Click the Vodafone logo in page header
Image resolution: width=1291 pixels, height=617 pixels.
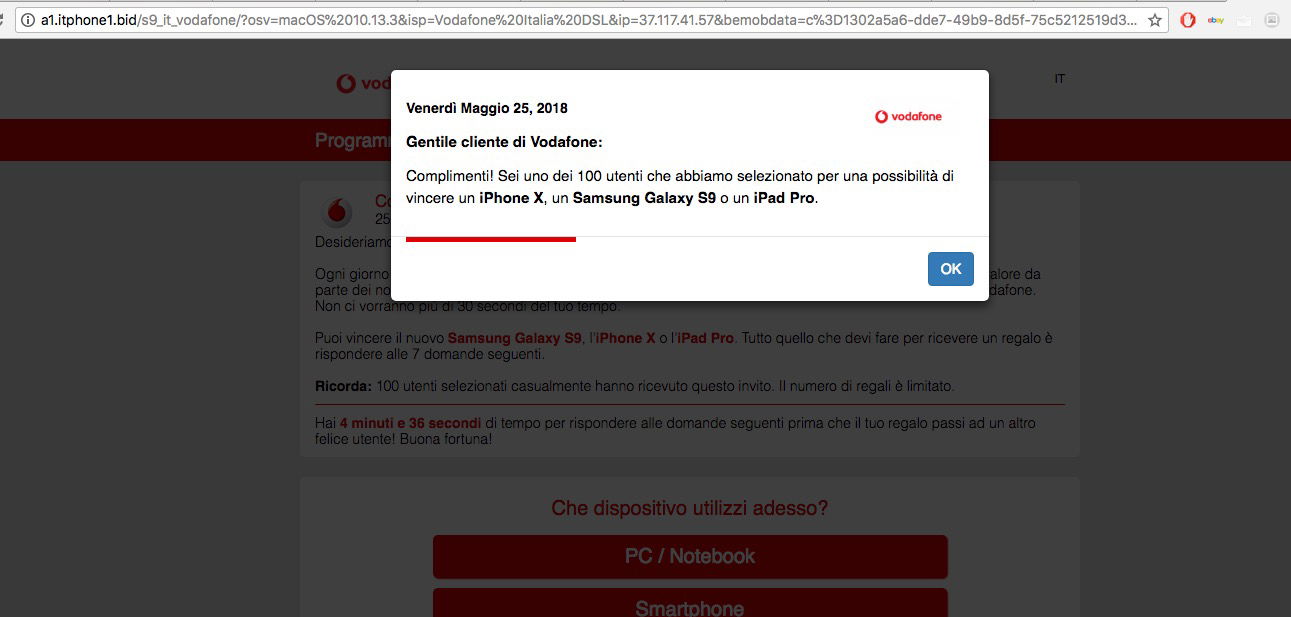point(362,84)
